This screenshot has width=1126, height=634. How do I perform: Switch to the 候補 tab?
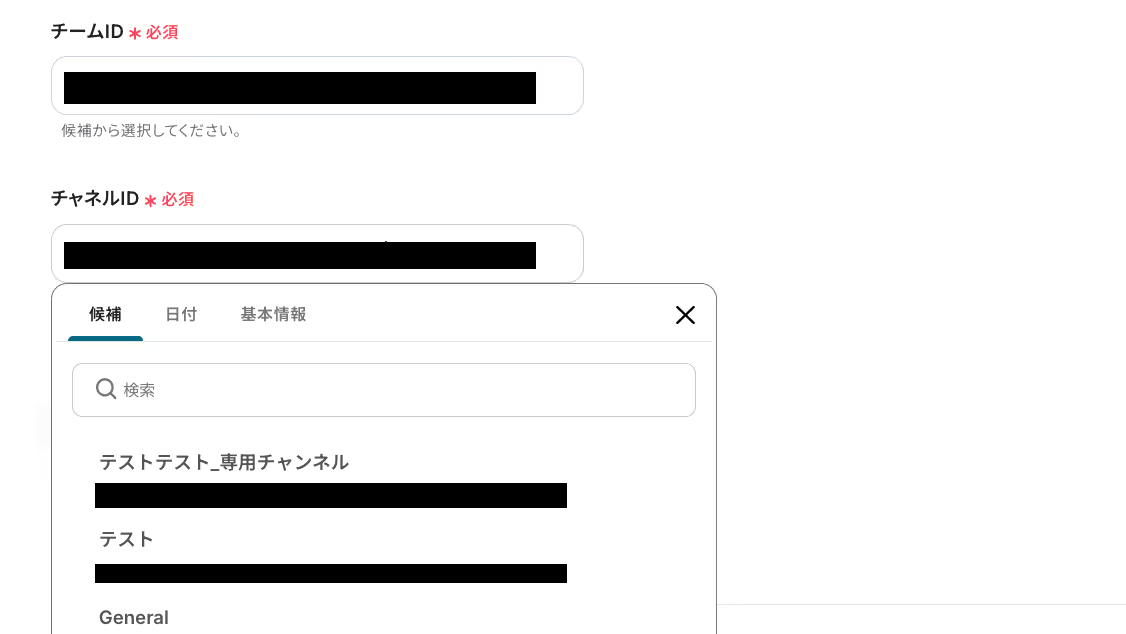[106, 314]
